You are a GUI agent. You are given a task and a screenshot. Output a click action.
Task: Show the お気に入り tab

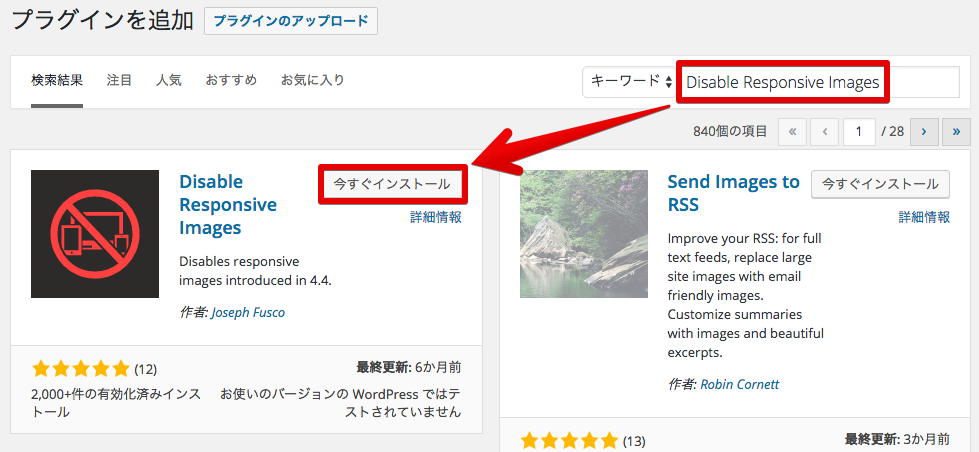coord(312,80)
